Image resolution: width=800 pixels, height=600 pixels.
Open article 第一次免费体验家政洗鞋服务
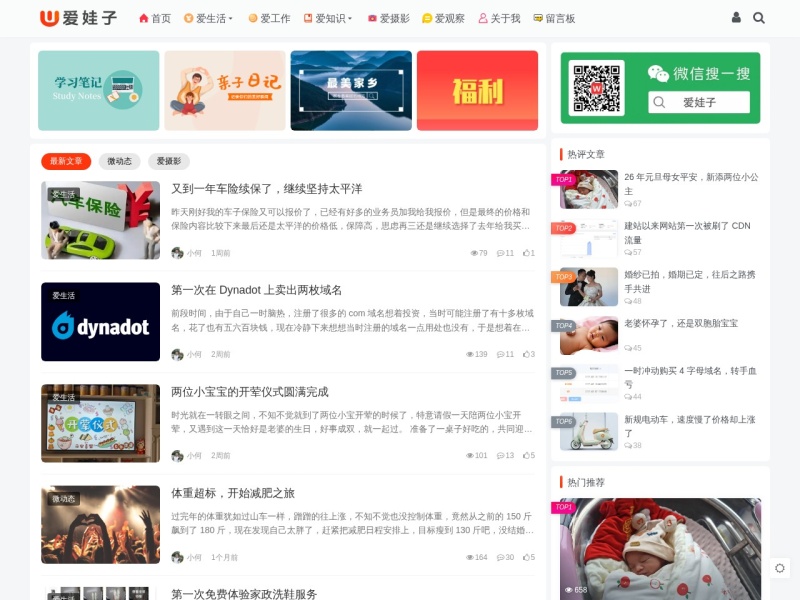[244, 594]
